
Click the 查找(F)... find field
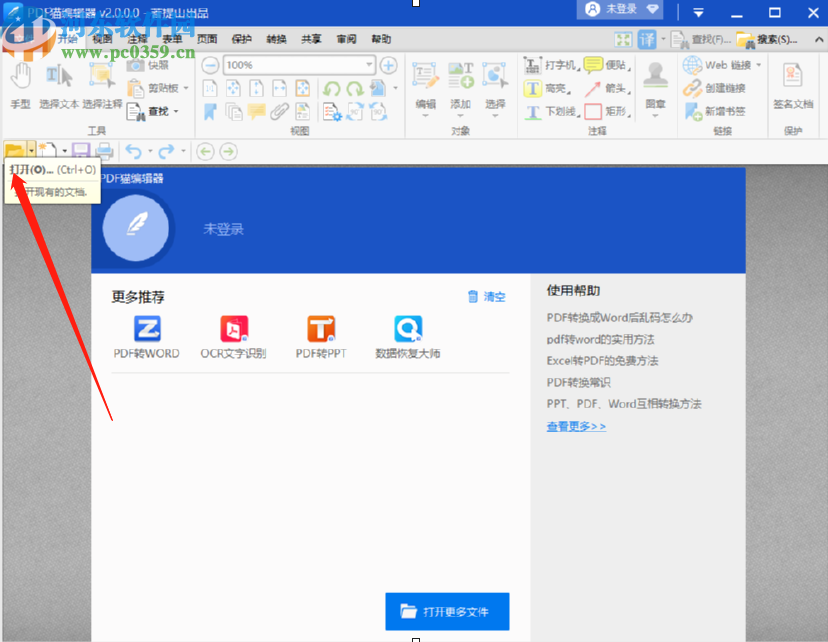tap(701, 40)
